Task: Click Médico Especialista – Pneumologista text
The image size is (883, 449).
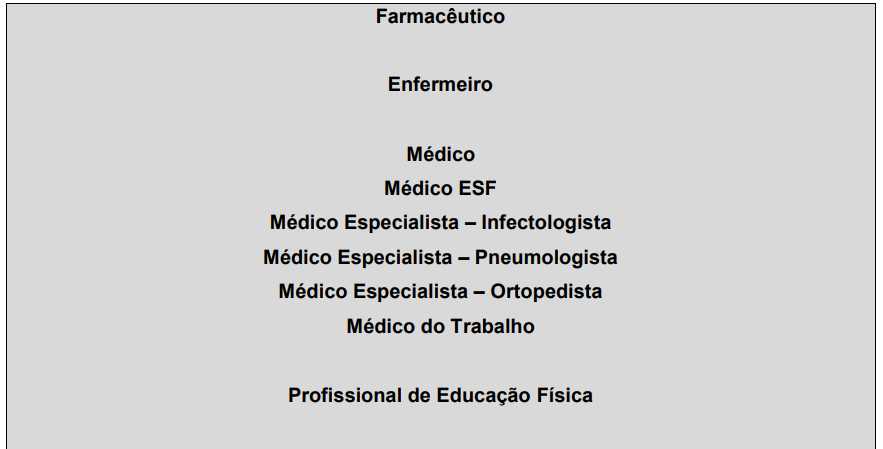Action: click(x=440, y=257)
